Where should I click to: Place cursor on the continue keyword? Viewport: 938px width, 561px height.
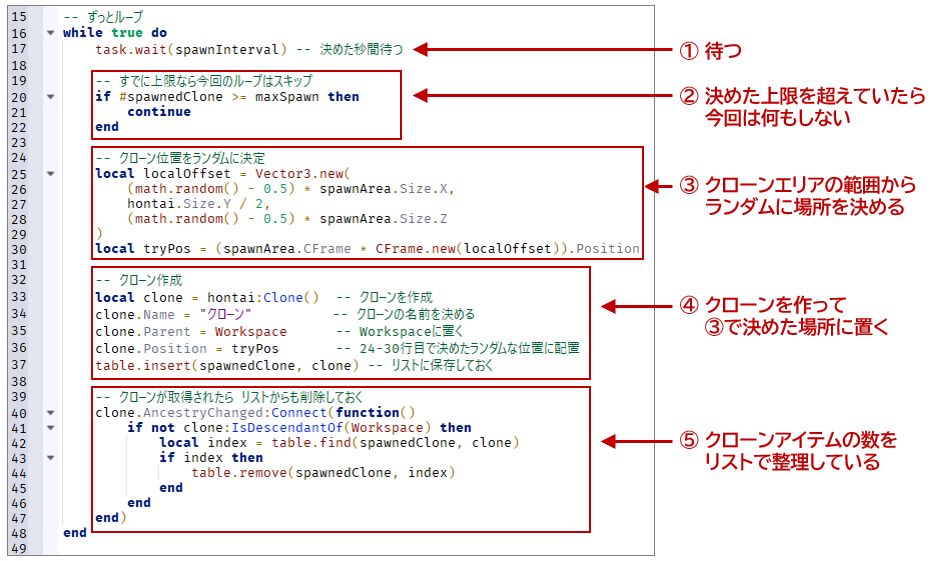click(x=159, y=112)
